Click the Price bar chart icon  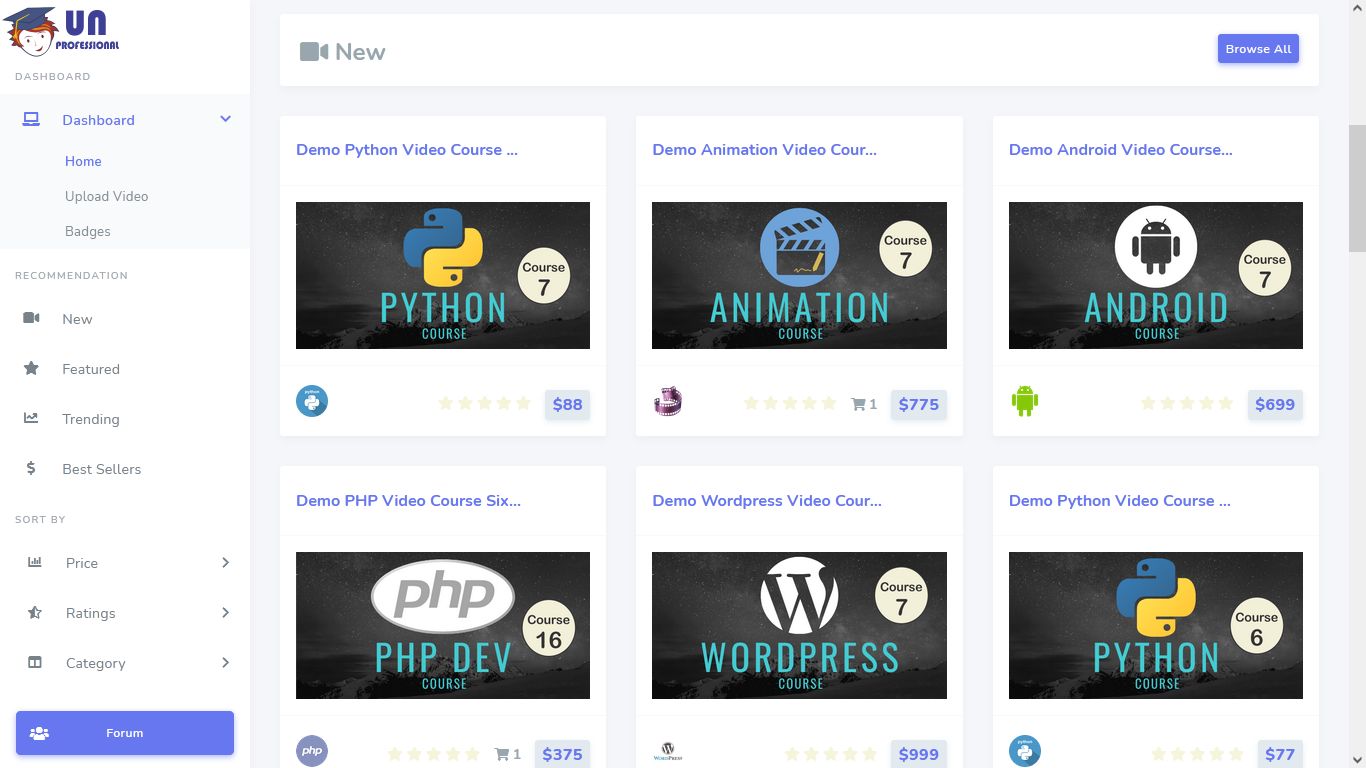35,562
